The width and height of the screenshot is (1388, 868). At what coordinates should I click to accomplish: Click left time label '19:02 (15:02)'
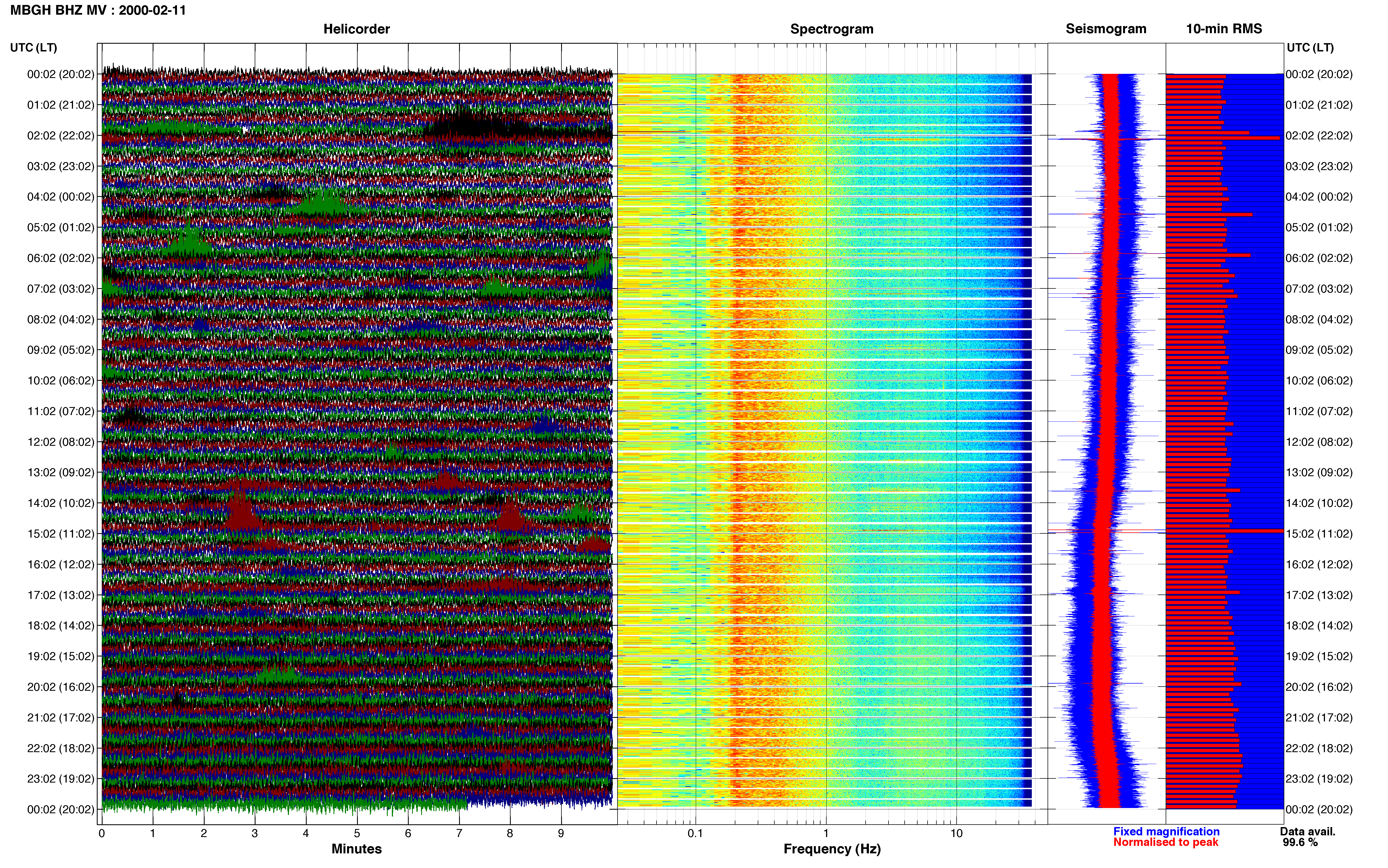coord(61,656)
